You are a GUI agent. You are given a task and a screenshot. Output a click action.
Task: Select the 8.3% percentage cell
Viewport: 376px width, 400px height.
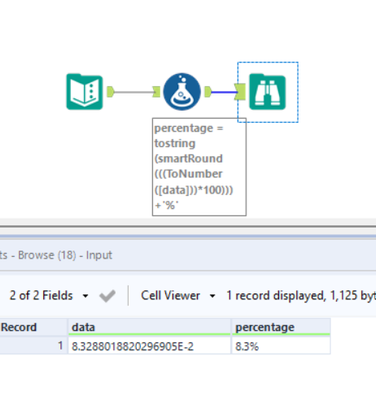click(x=281, y=346)
